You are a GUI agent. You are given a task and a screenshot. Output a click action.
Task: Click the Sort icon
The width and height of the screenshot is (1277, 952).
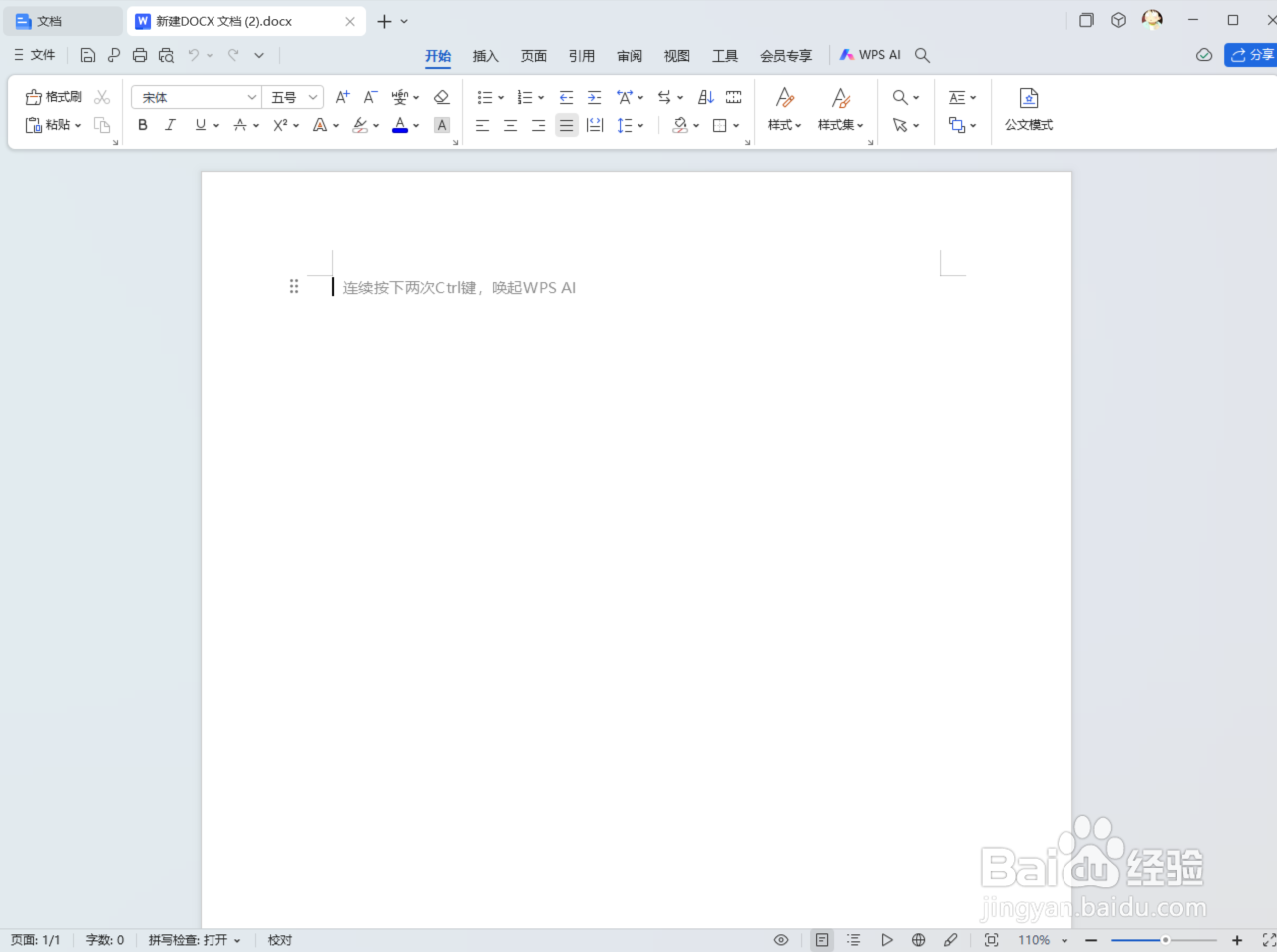click(705, 97)
